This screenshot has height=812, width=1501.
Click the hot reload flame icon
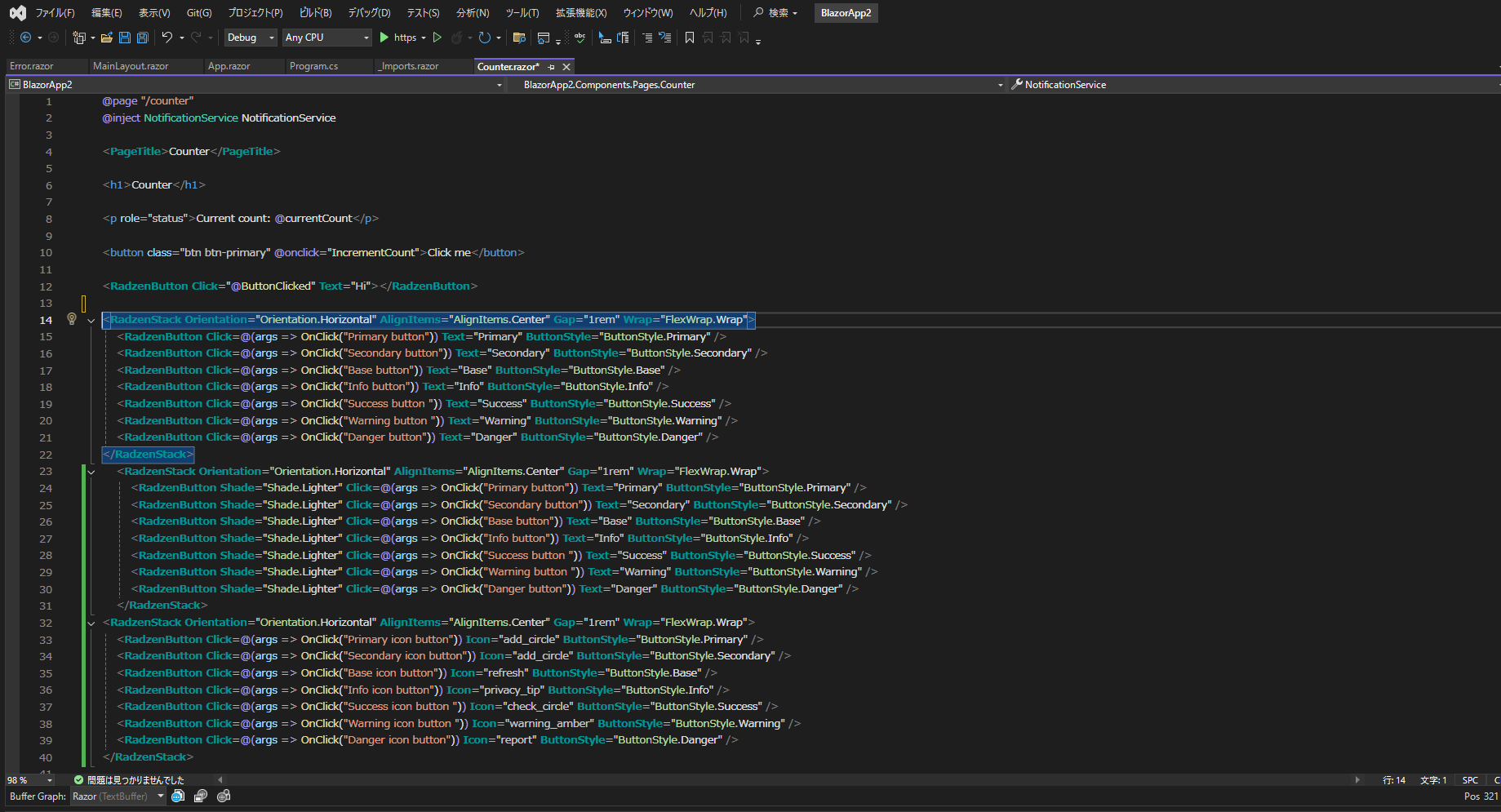[456, 38]
